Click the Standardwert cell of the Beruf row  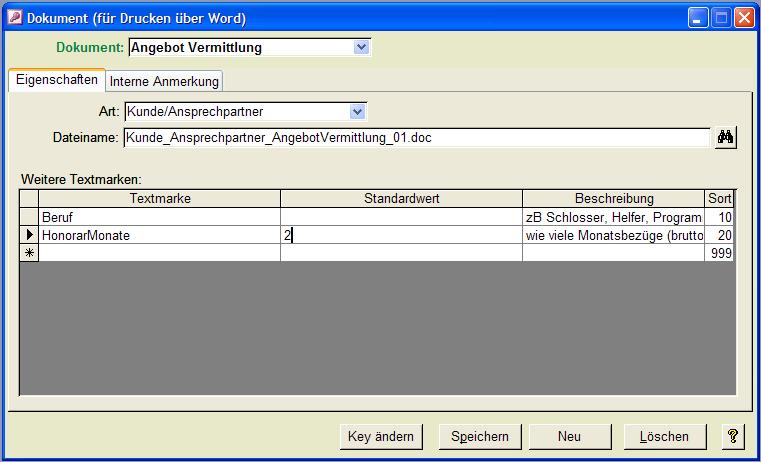401,217
